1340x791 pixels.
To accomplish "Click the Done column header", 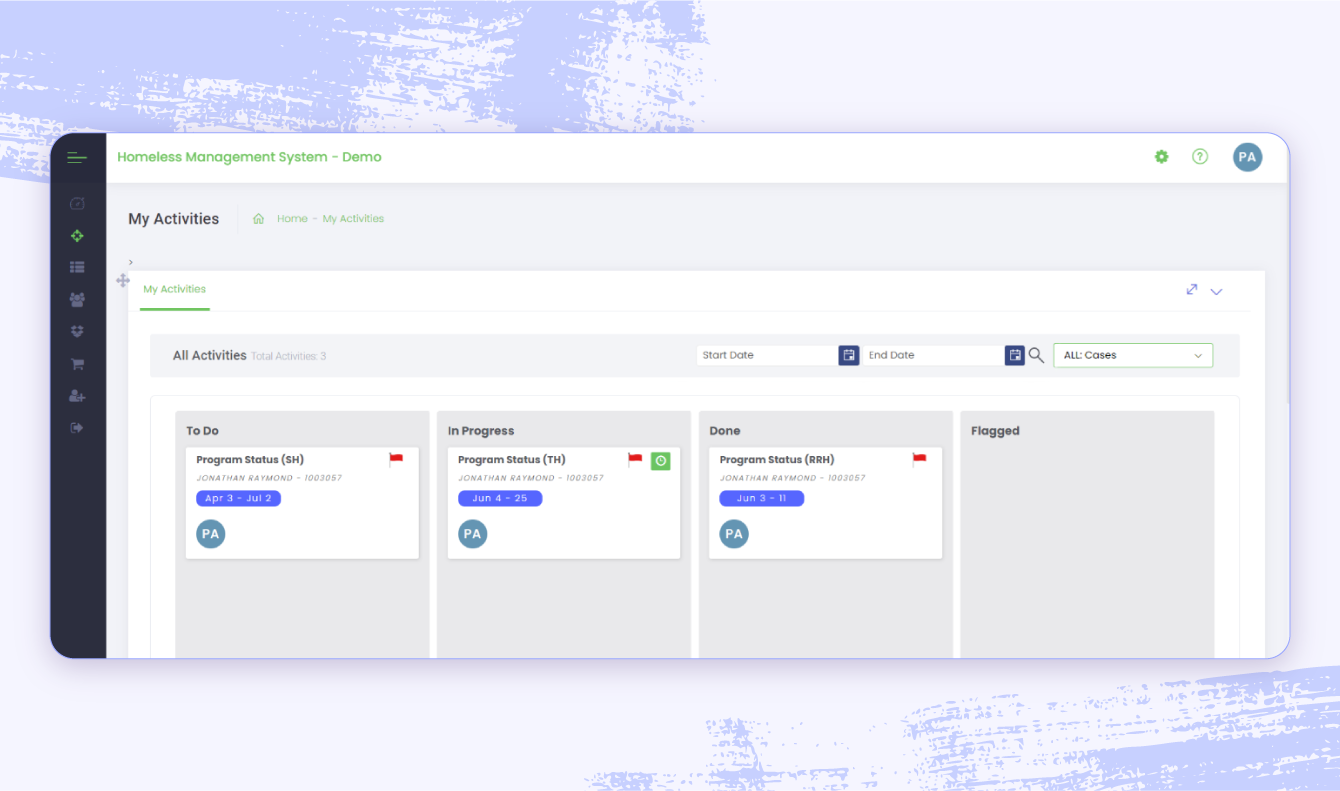I will coord(725,431).
